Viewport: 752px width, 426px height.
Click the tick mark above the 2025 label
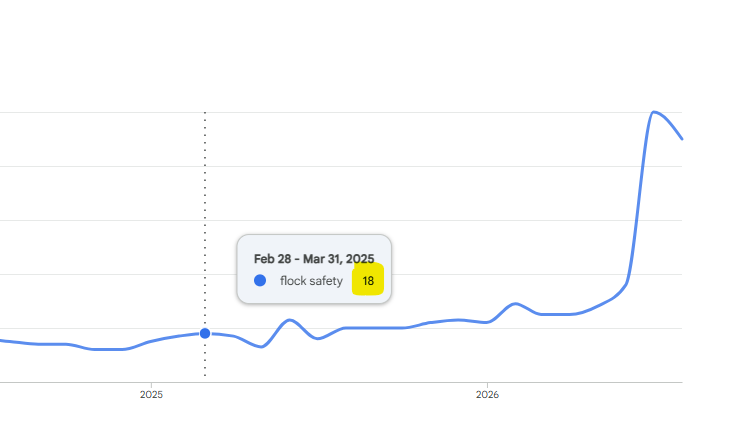[x=151, y=385]
